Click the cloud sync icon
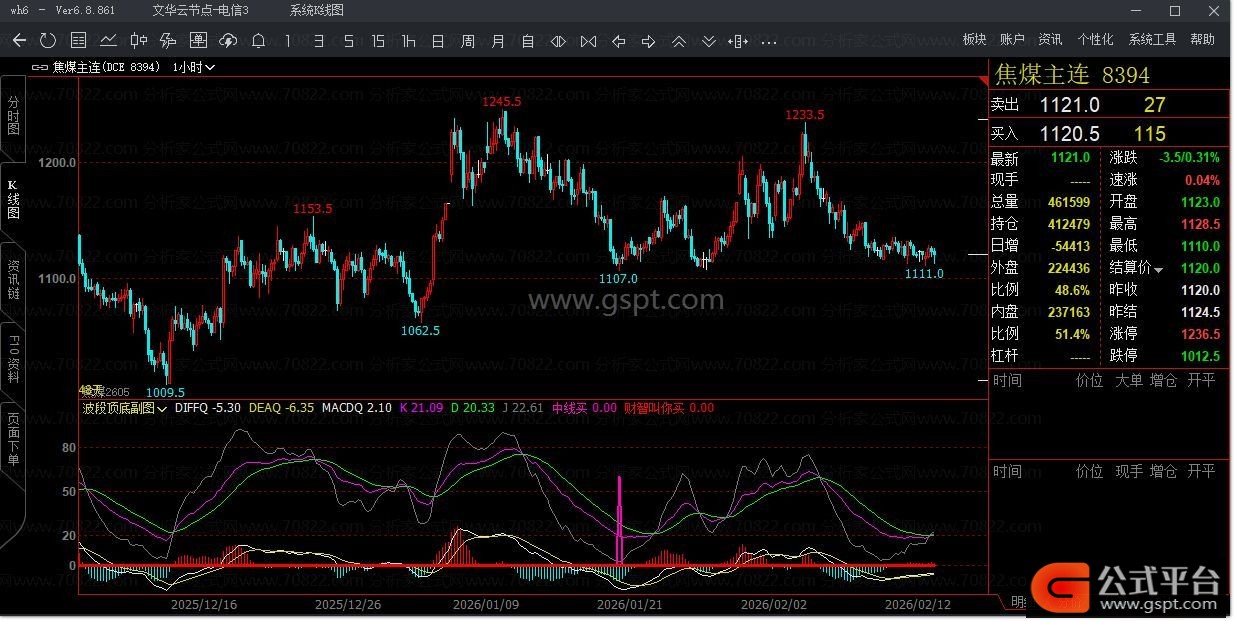1236x621 pixels. (x=228, y=41)
